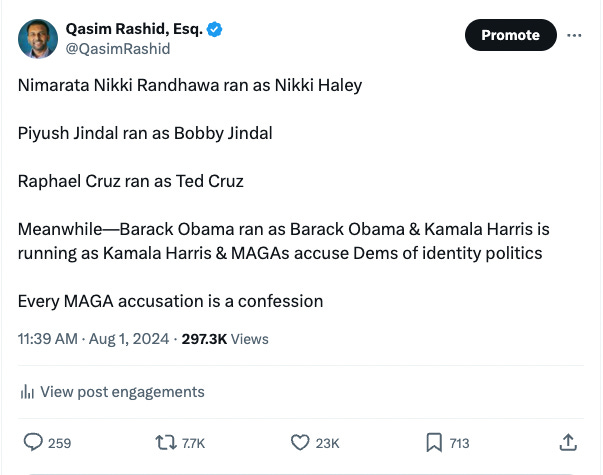Click the bar chart analytics icon
This screenshot has width=603, height=475.
[27, 392]
